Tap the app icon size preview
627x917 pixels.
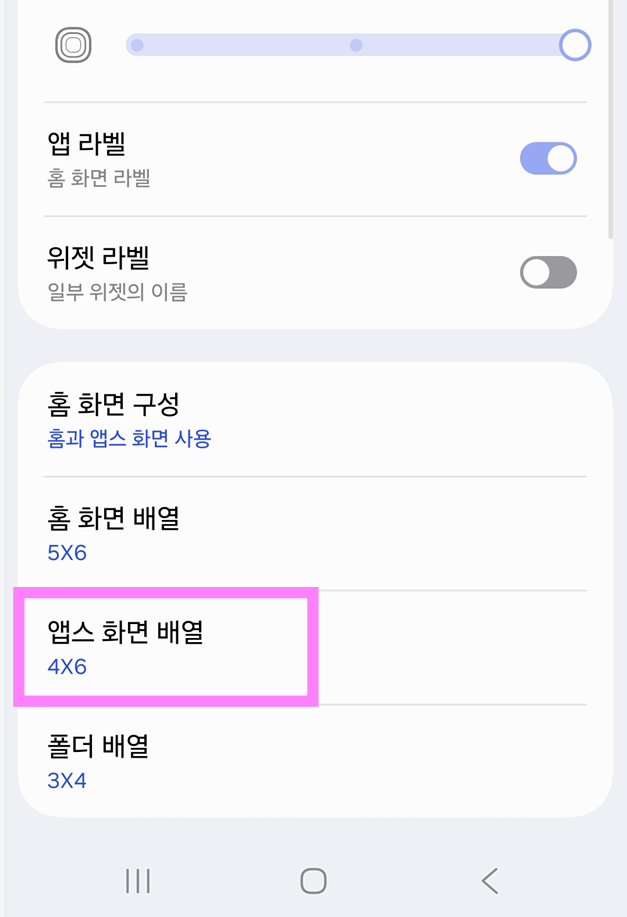tap(70, 44)
